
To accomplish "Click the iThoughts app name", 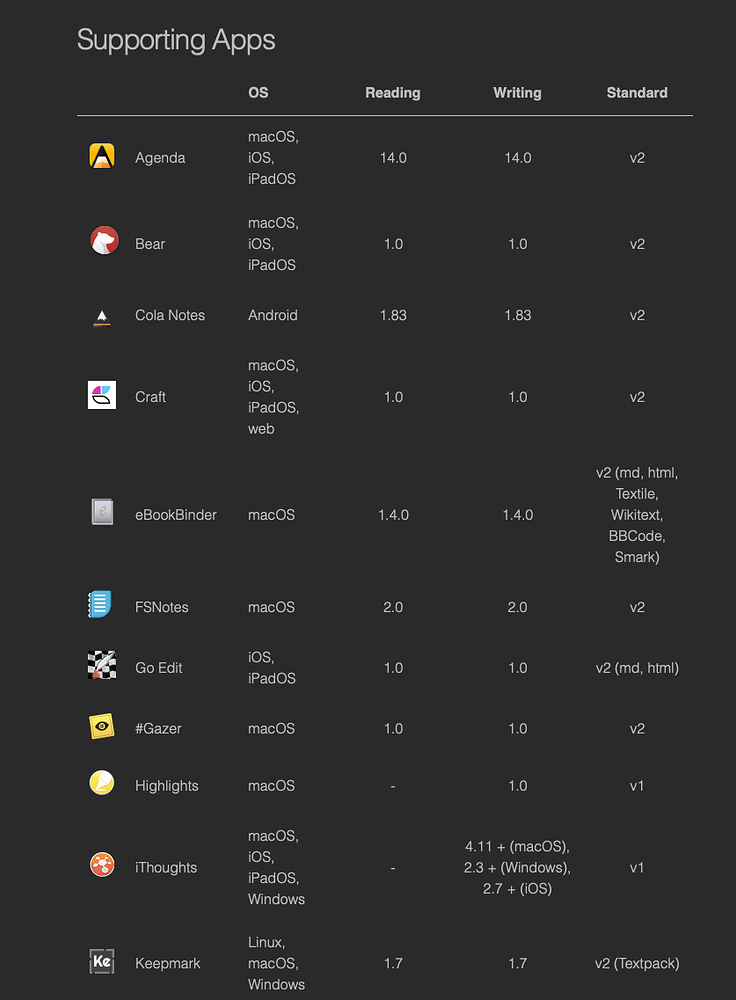I will click(x=166, y=868).
